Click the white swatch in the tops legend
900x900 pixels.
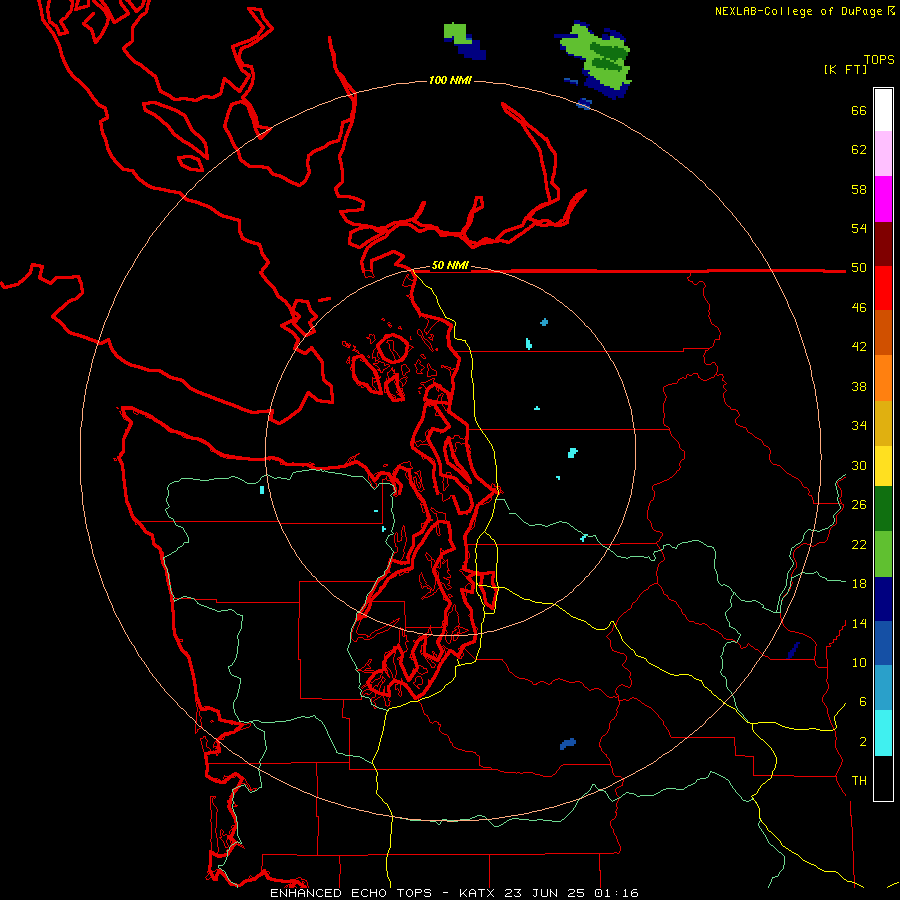click(883, 110)
